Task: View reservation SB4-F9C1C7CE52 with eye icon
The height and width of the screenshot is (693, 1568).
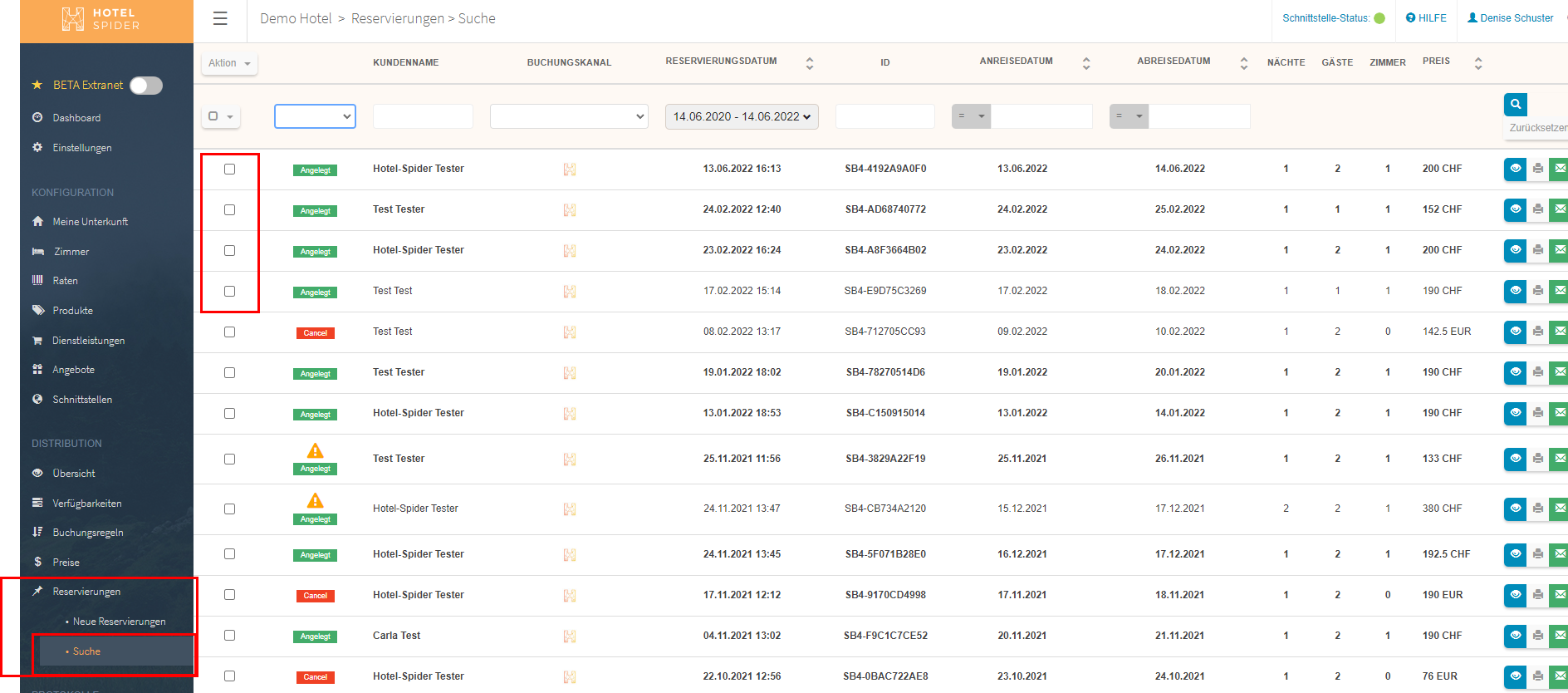Action: point(1515,636)
